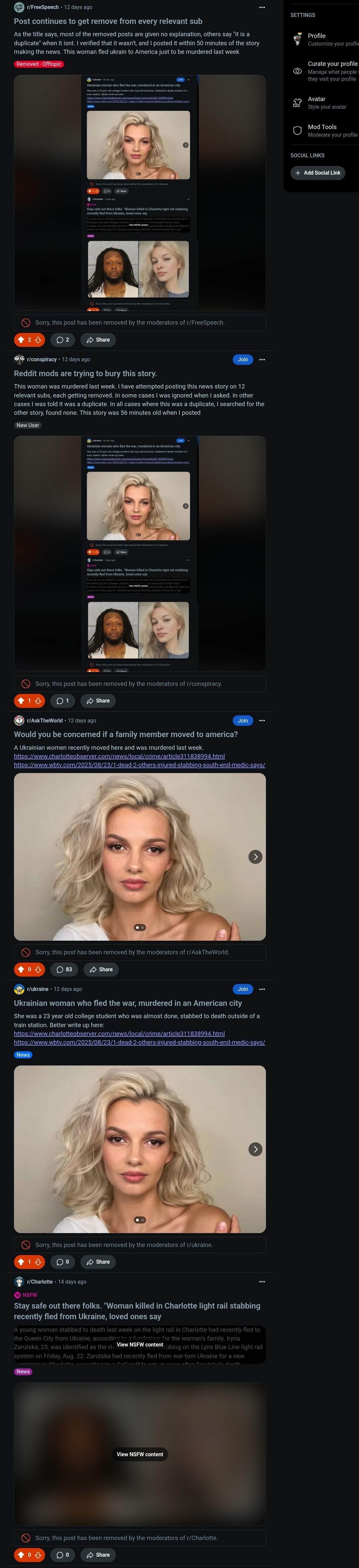Open the overflow menu on r/conspiracy post
Screen dimensions: 359x1568
(x=262, y=360)
